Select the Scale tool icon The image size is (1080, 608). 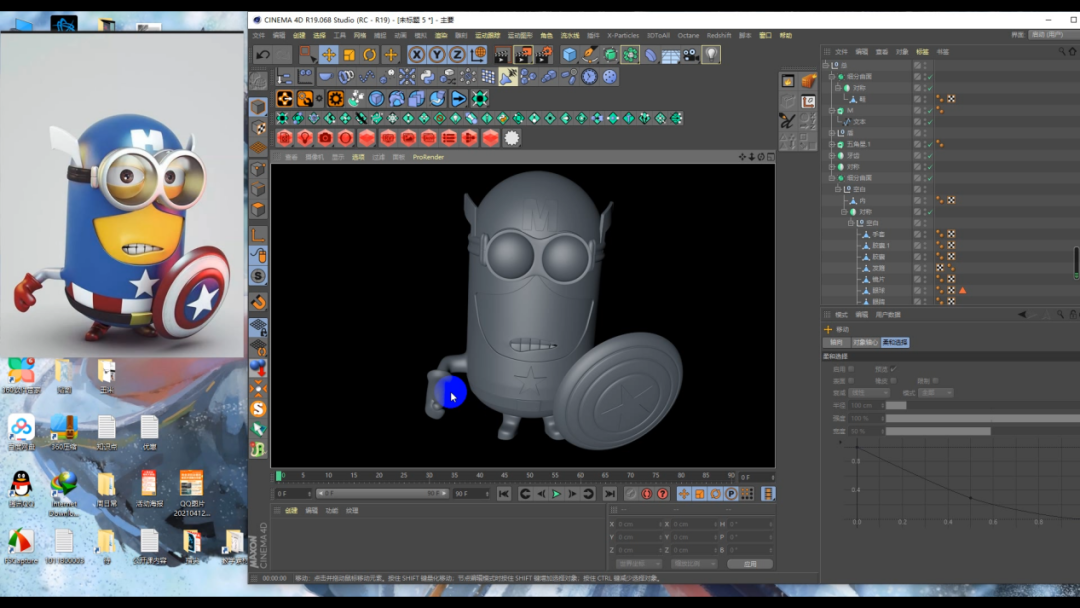(x=349, y=54)
